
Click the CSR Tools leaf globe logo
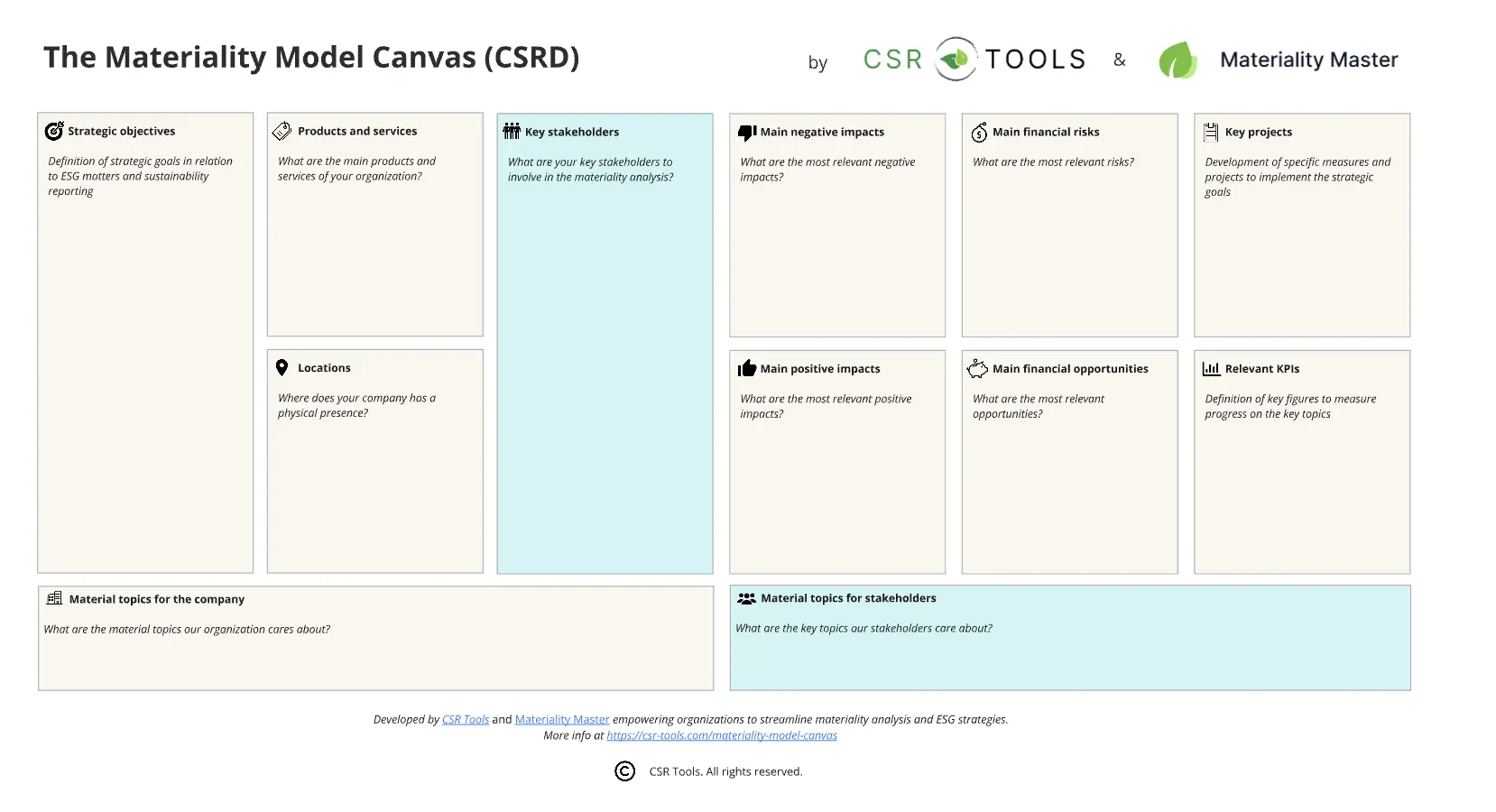[x=956, y=59]
